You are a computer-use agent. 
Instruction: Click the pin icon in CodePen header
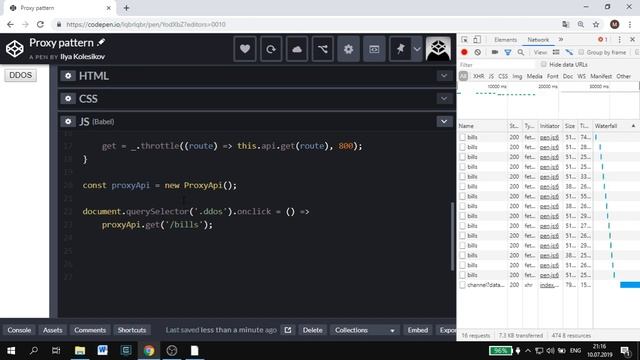point(400,49)
